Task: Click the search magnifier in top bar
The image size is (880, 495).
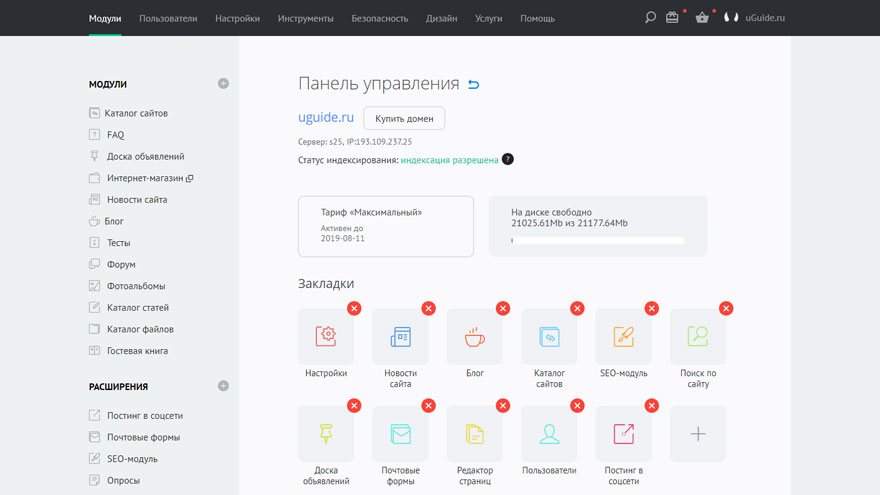Action: point(650,18)
